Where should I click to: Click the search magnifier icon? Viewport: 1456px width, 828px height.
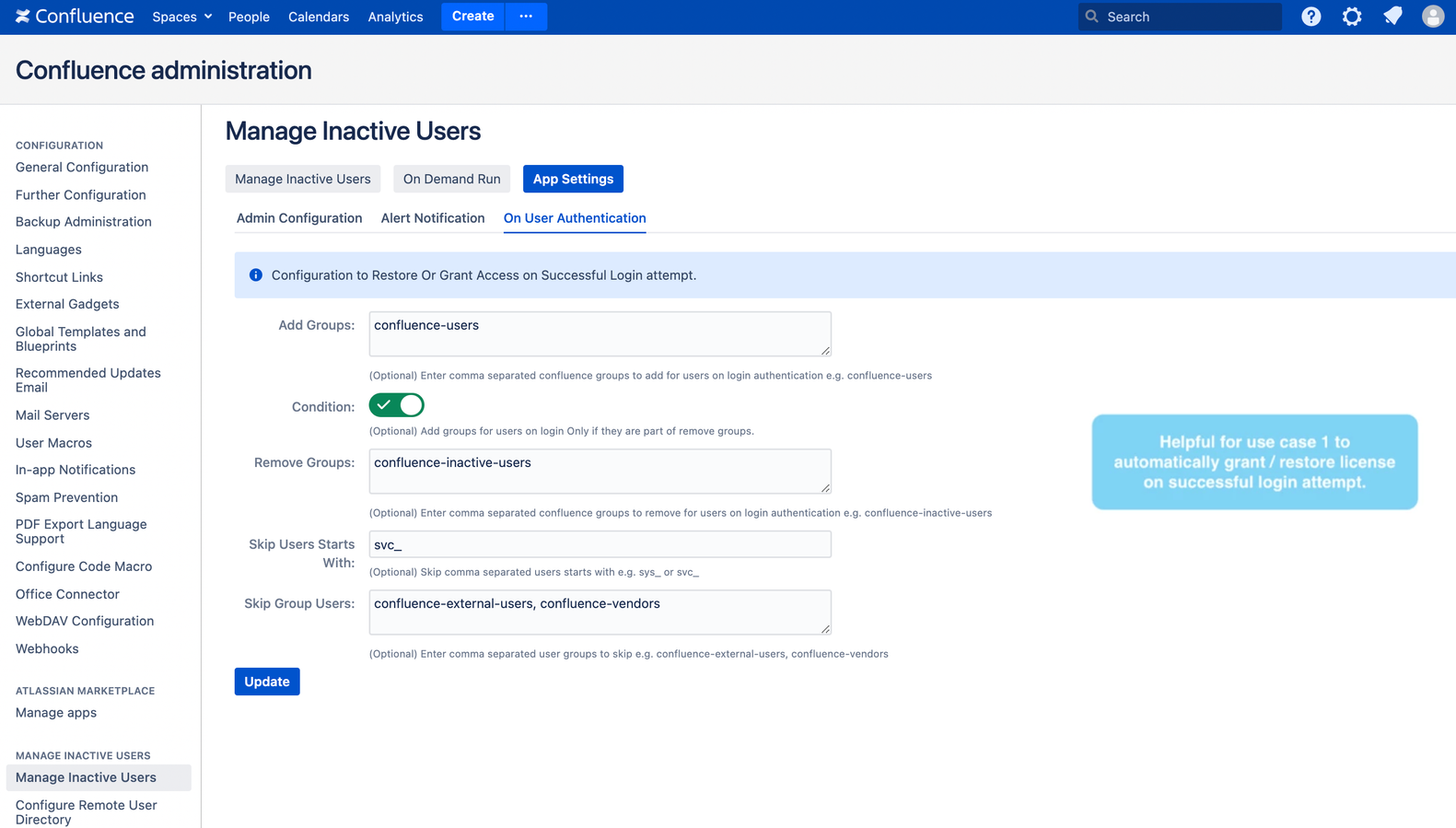point(1092,17)
